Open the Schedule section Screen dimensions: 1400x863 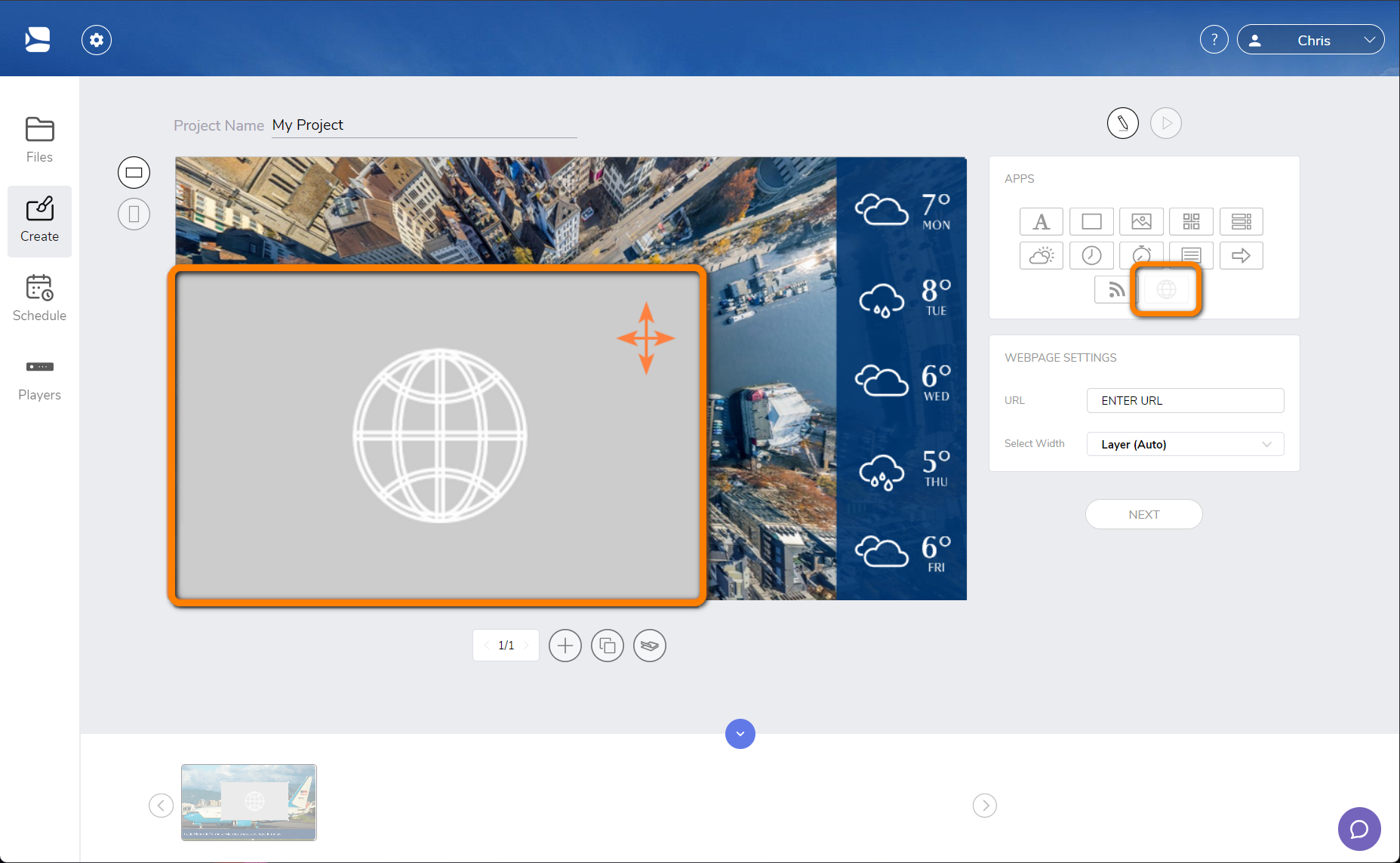point(39,299)
